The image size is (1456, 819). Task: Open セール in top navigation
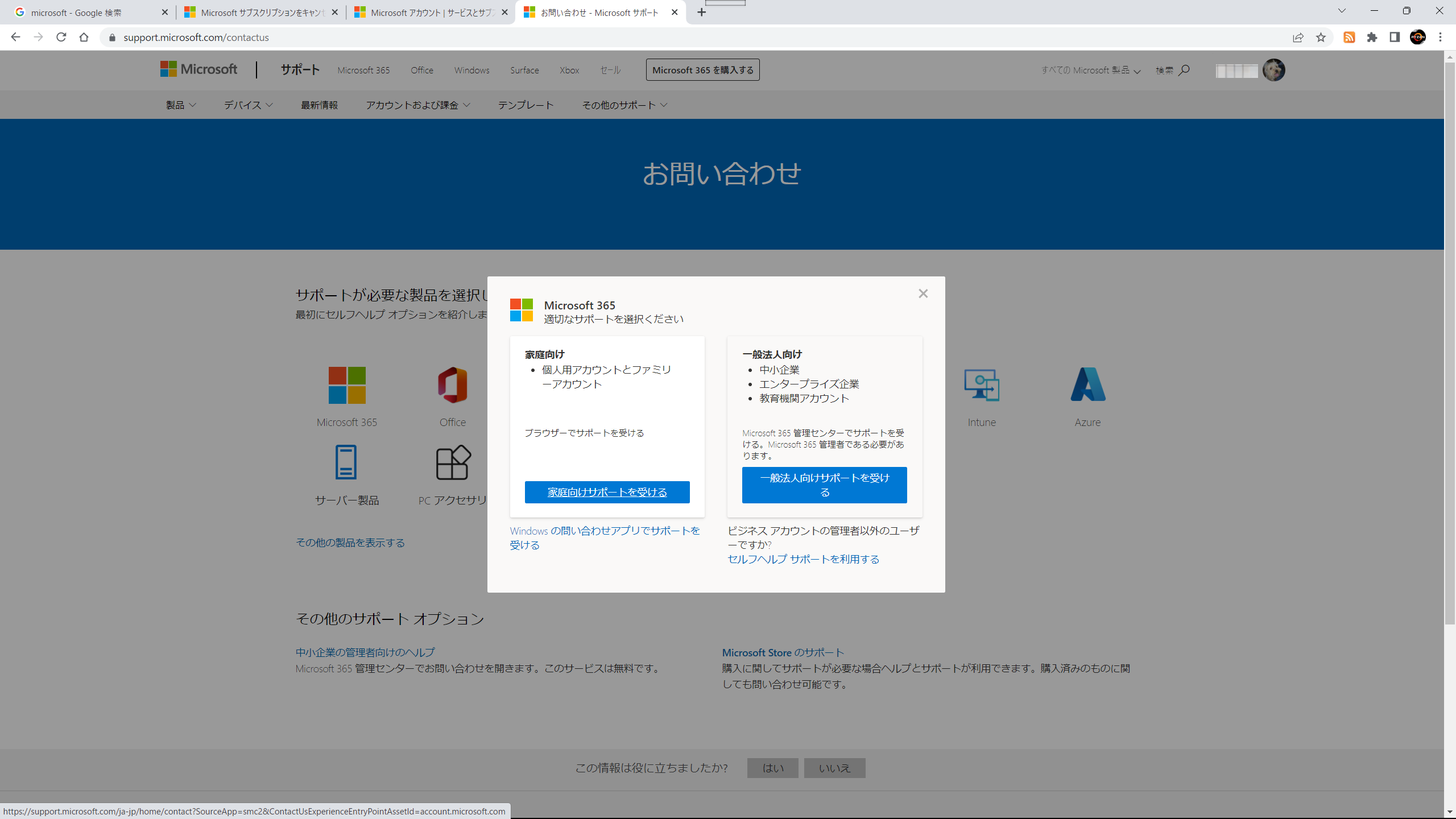coord(610,70)
